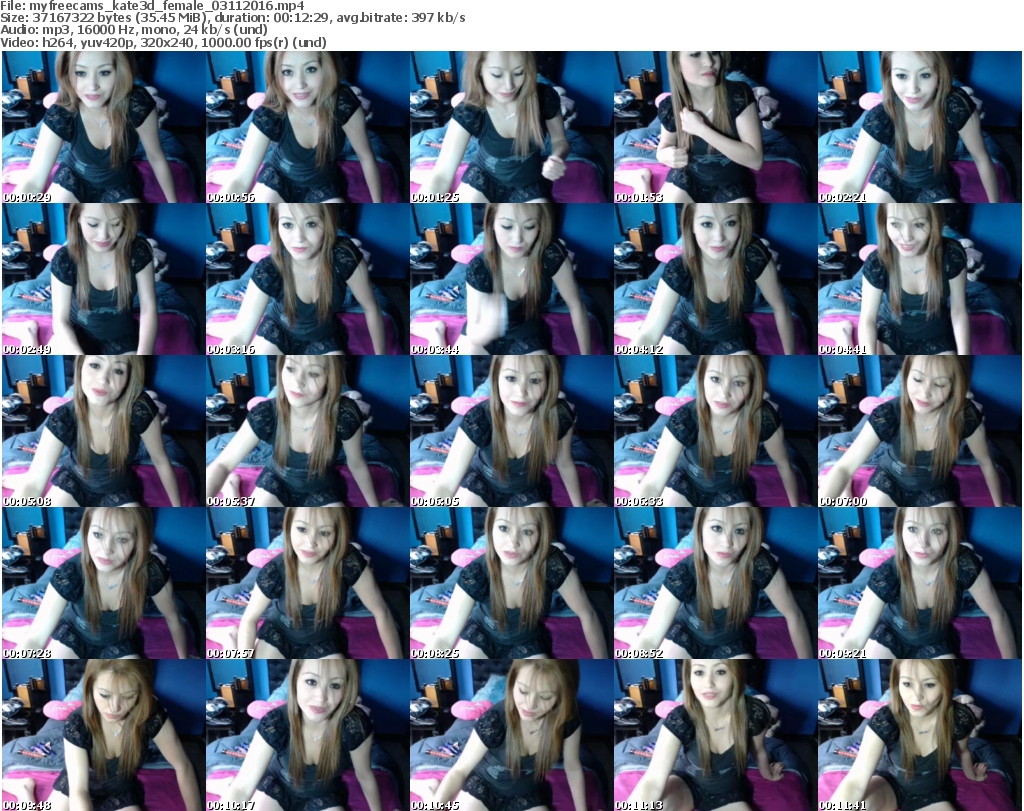Click the thumbnail frame stamped 00:07:00

point(919,431)
